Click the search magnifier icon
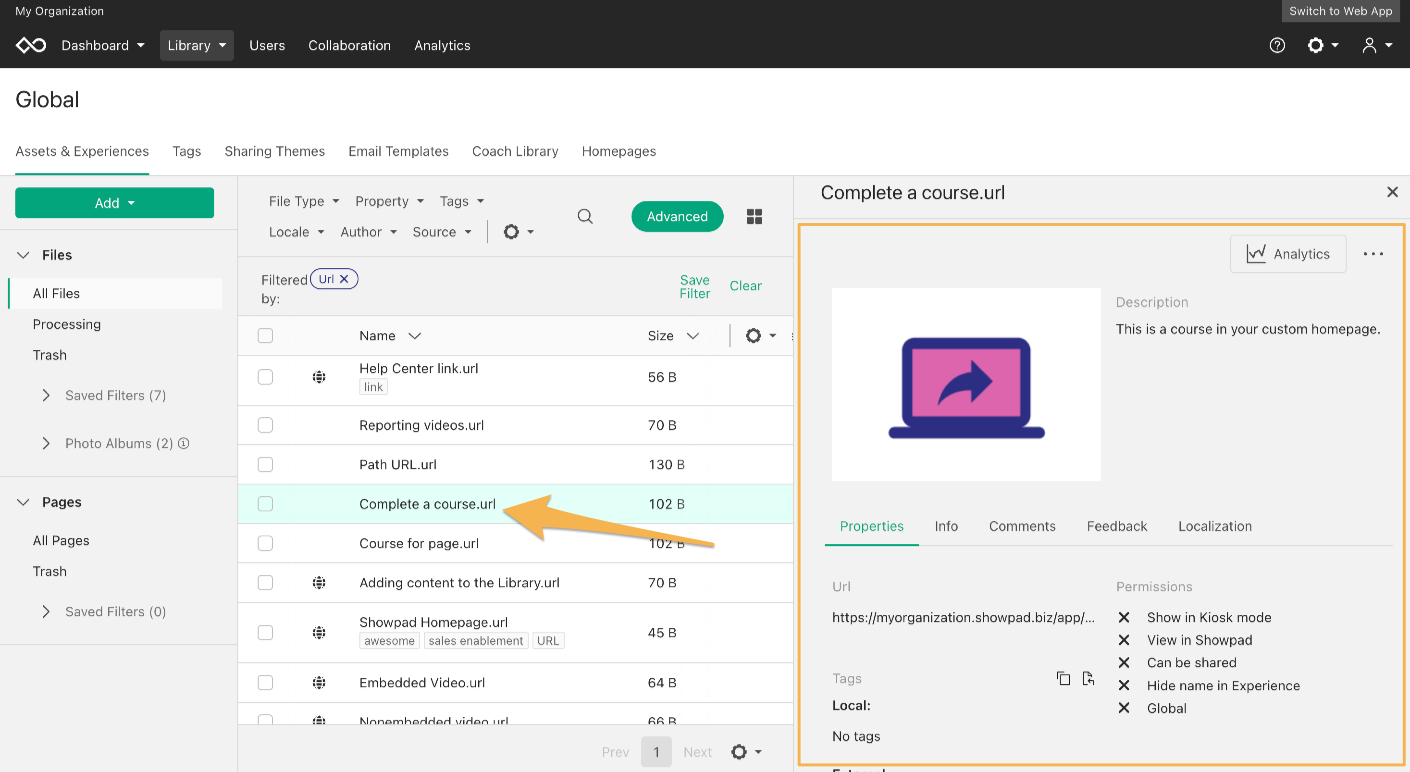The width and height of the screenshot is (1410, 772). coord(586,217)
